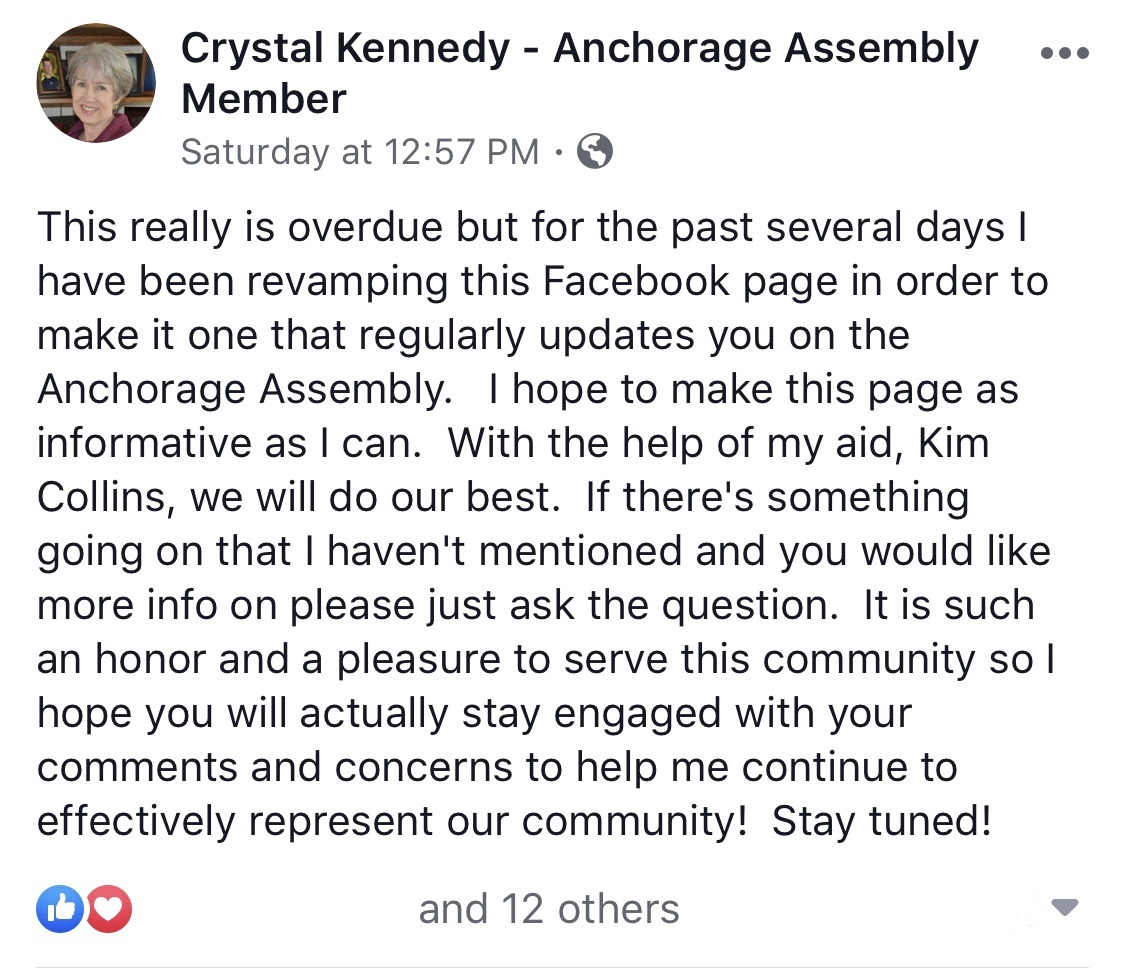The image size is (1125, 977).
Task: Click "effectively represent our community!" text
Action: pyautogui.click(x=392, y=821)
